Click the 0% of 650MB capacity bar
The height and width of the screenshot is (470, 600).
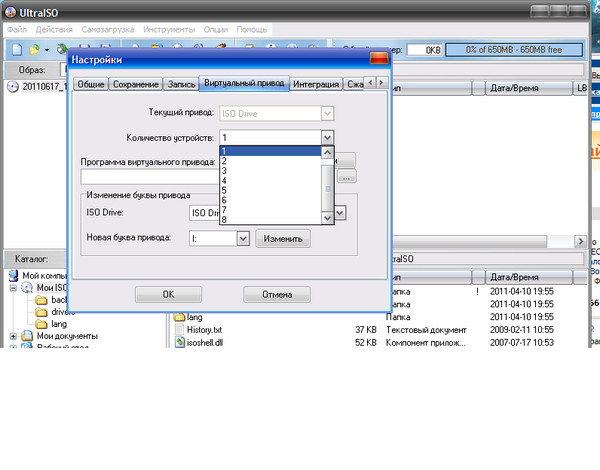[514, 50]
